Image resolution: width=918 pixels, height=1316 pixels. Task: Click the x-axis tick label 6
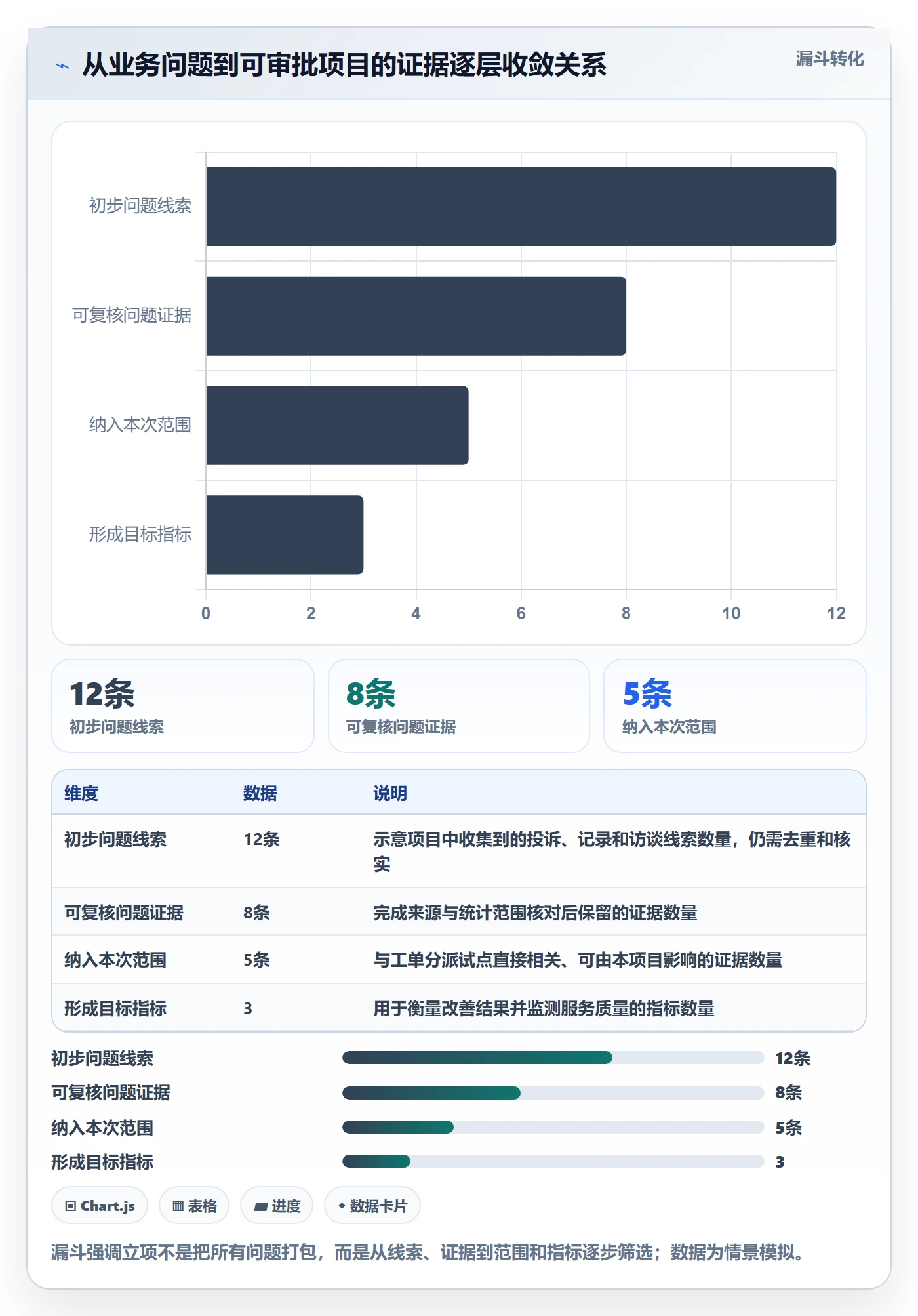pos(521,613)
